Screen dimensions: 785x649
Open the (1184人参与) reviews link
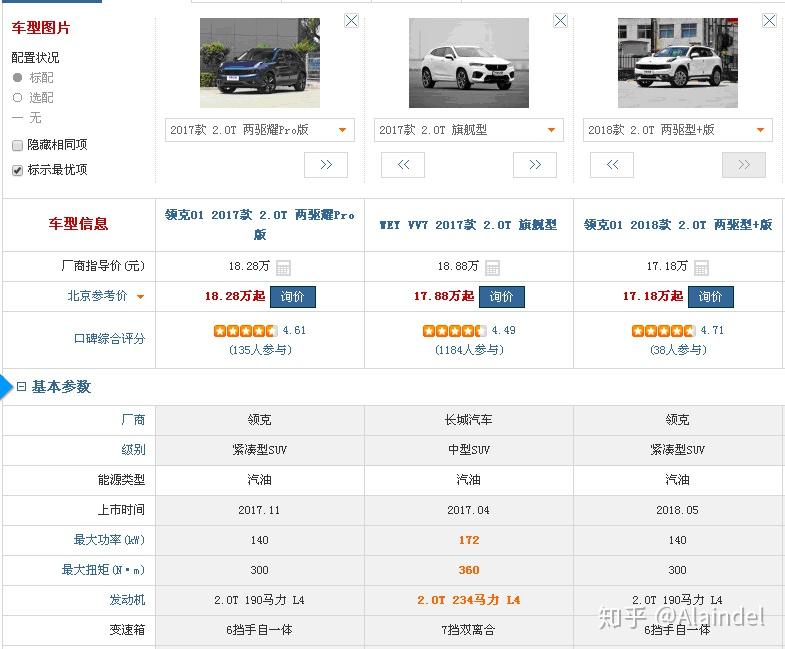469,350
